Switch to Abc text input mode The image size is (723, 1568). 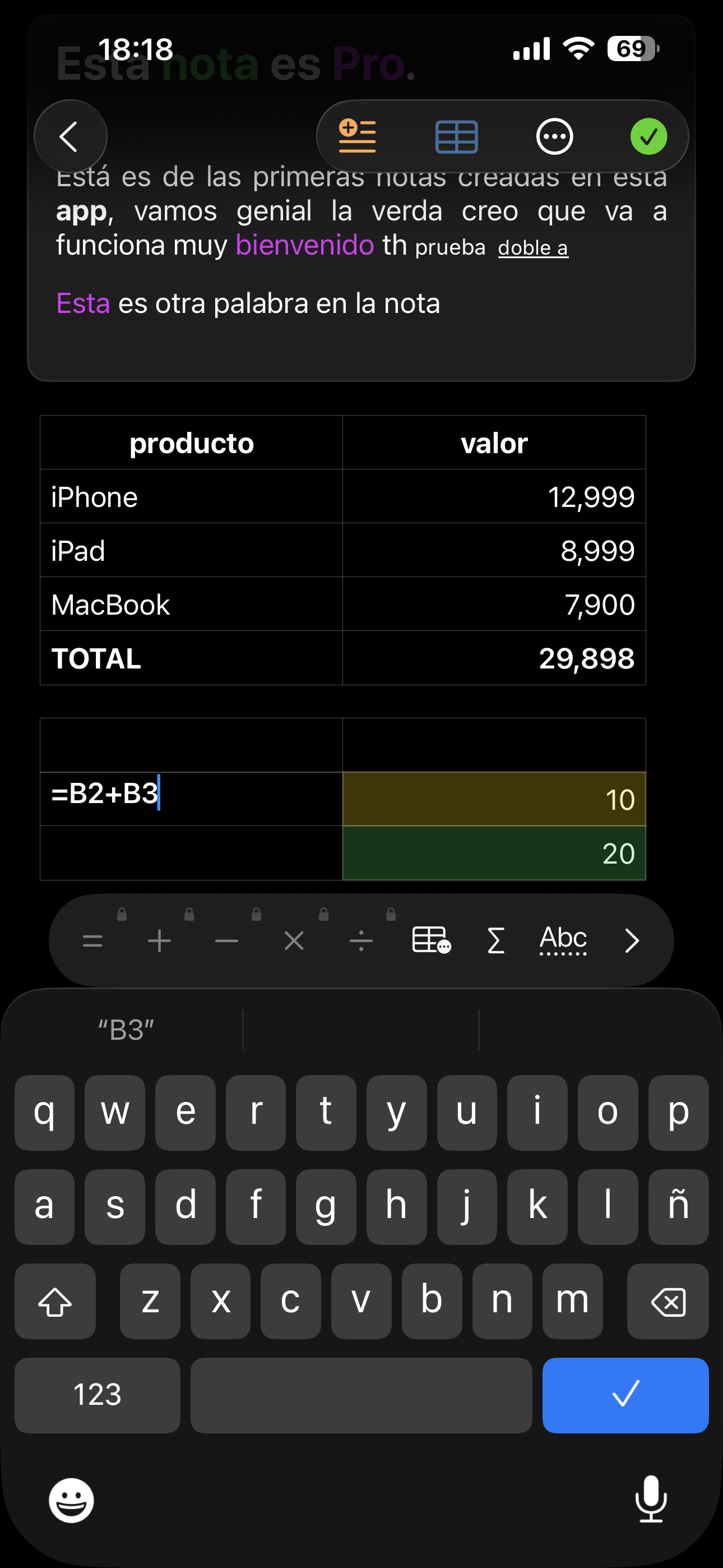coord(563,940)
